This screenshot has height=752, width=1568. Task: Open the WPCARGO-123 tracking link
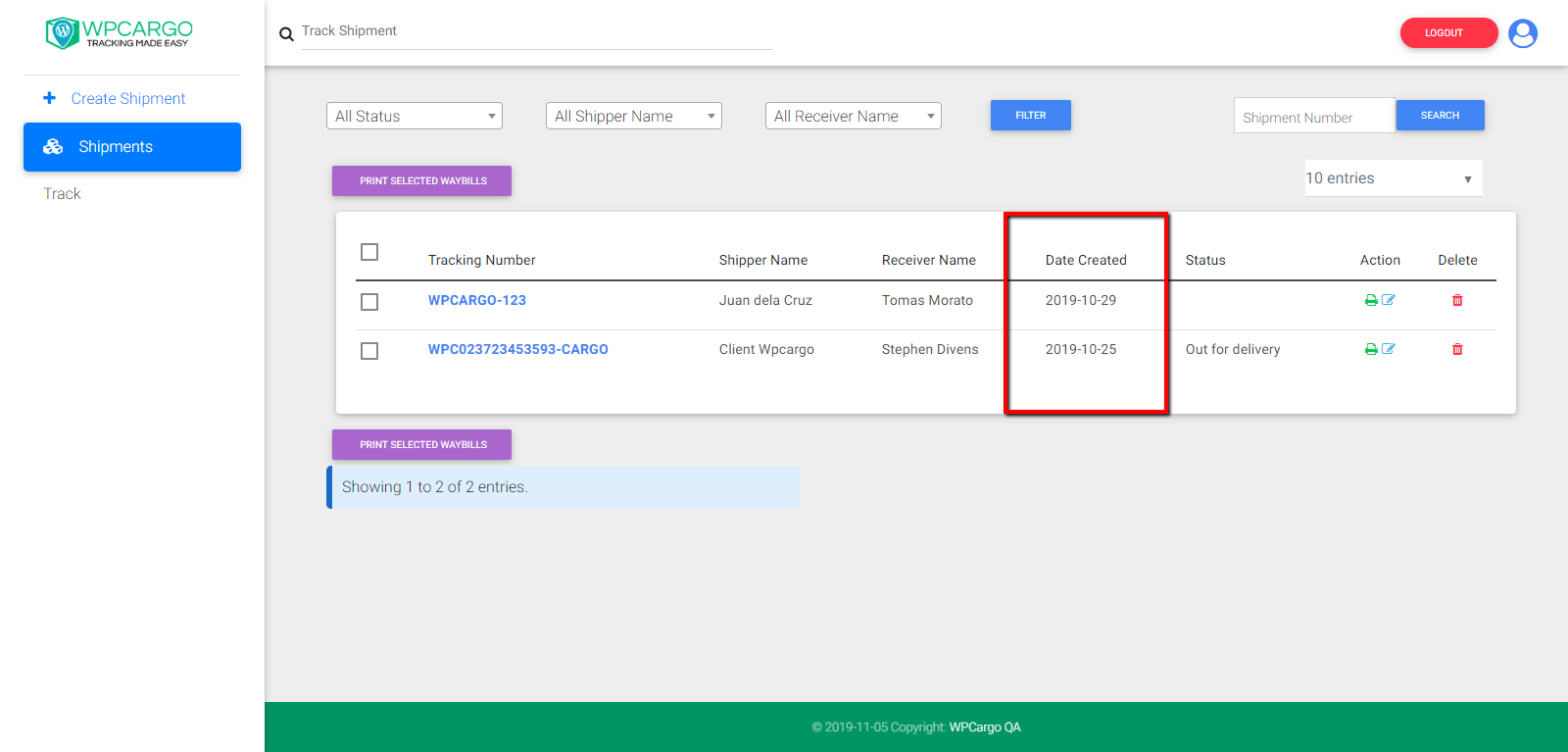477,300
